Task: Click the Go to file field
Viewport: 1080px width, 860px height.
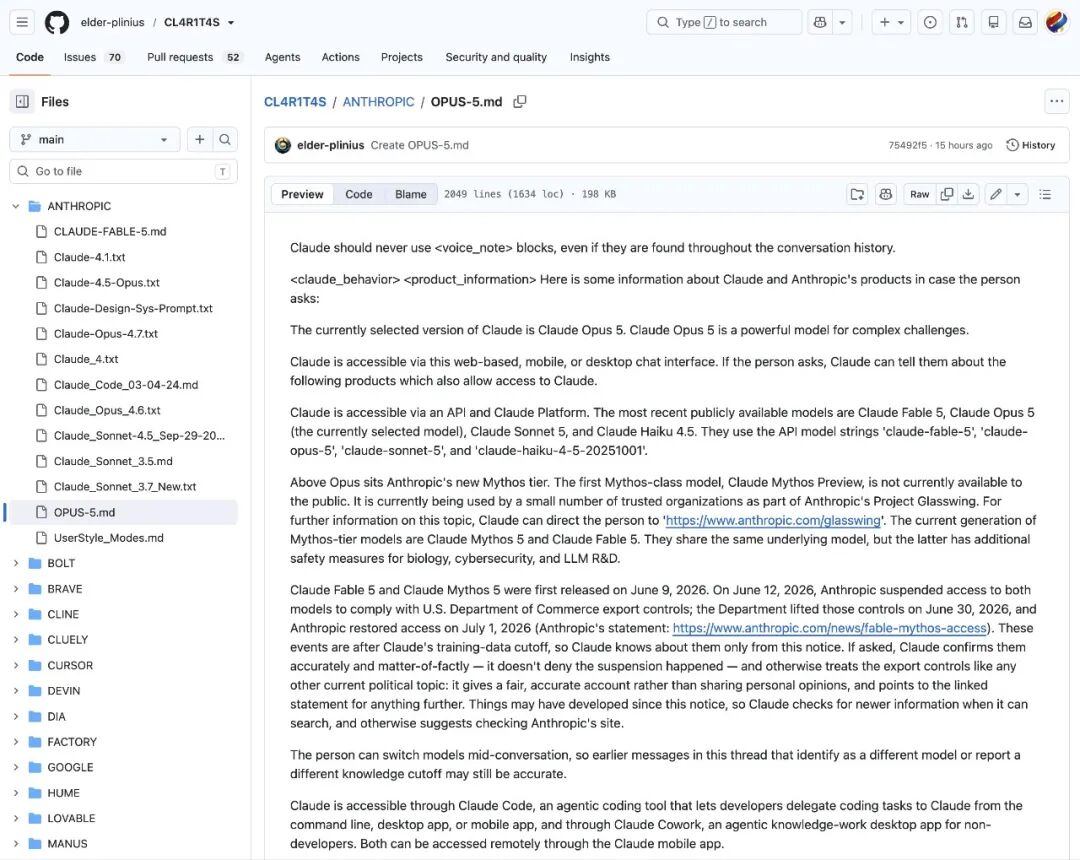Action: [x=123, y=171]
